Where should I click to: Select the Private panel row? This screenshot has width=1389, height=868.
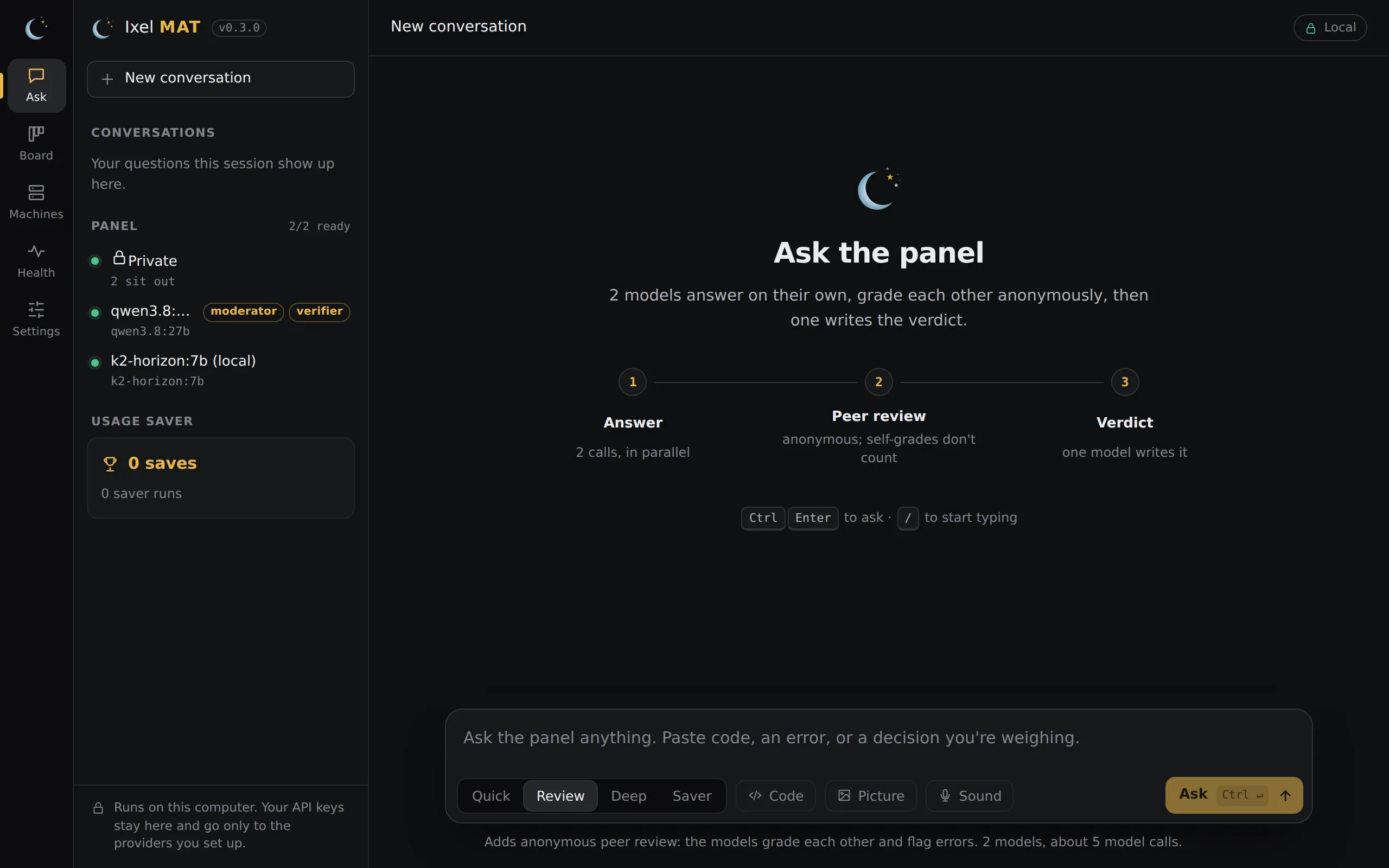tap(220, 269)
